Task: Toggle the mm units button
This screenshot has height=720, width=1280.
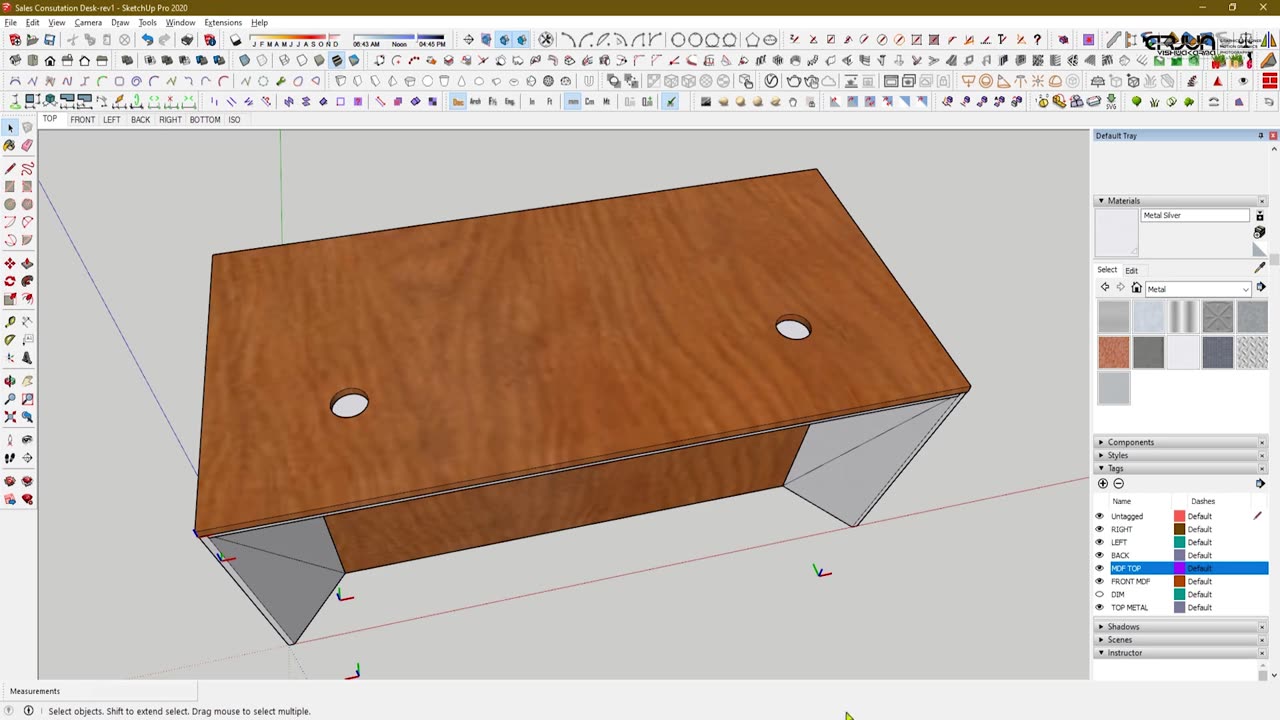Action: coord(572,101)
